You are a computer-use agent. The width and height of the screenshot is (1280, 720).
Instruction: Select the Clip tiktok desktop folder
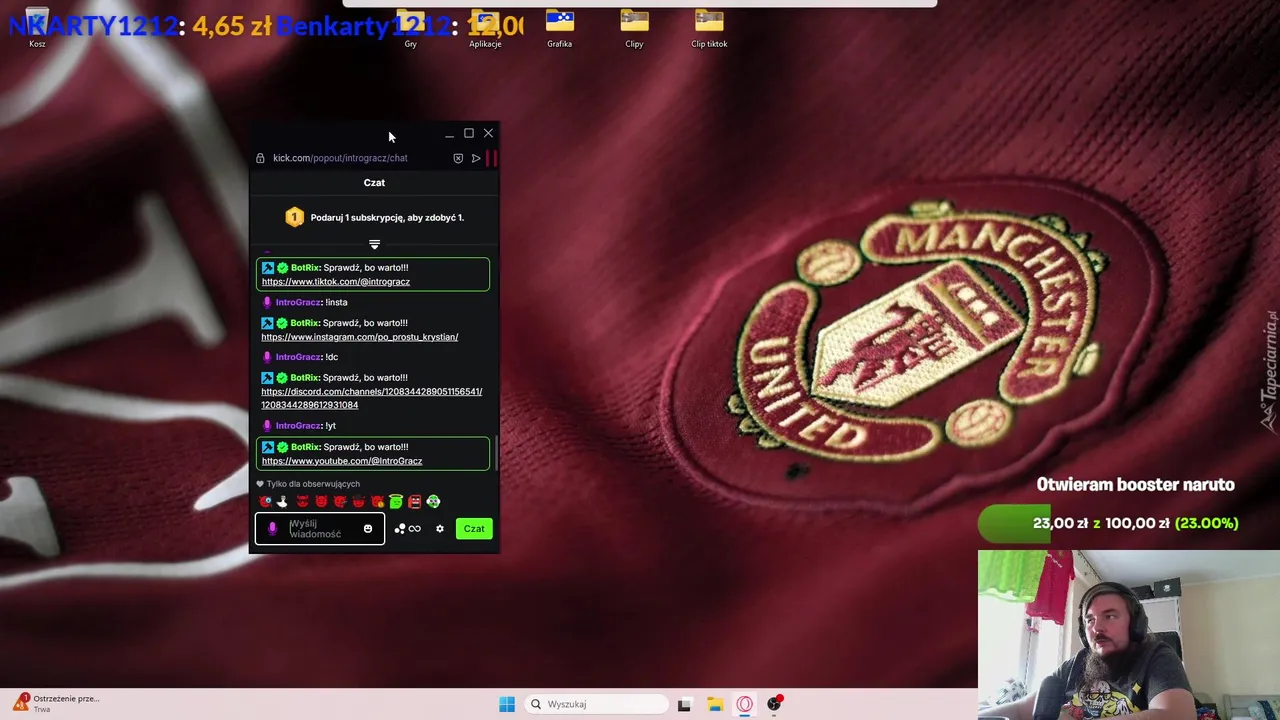(709, 28)
